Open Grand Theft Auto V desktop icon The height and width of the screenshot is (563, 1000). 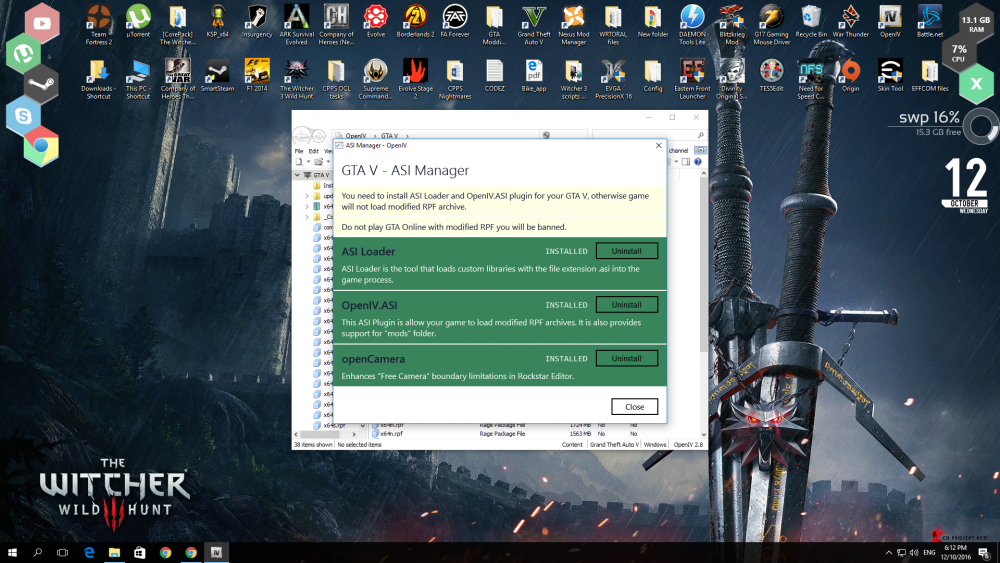[534, 26]
